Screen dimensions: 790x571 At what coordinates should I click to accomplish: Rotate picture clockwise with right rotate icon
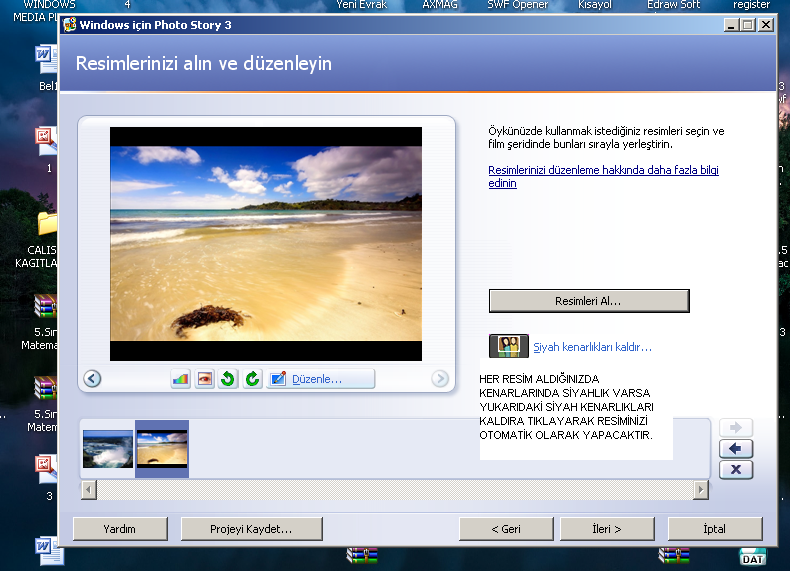[x=252, y=379]
